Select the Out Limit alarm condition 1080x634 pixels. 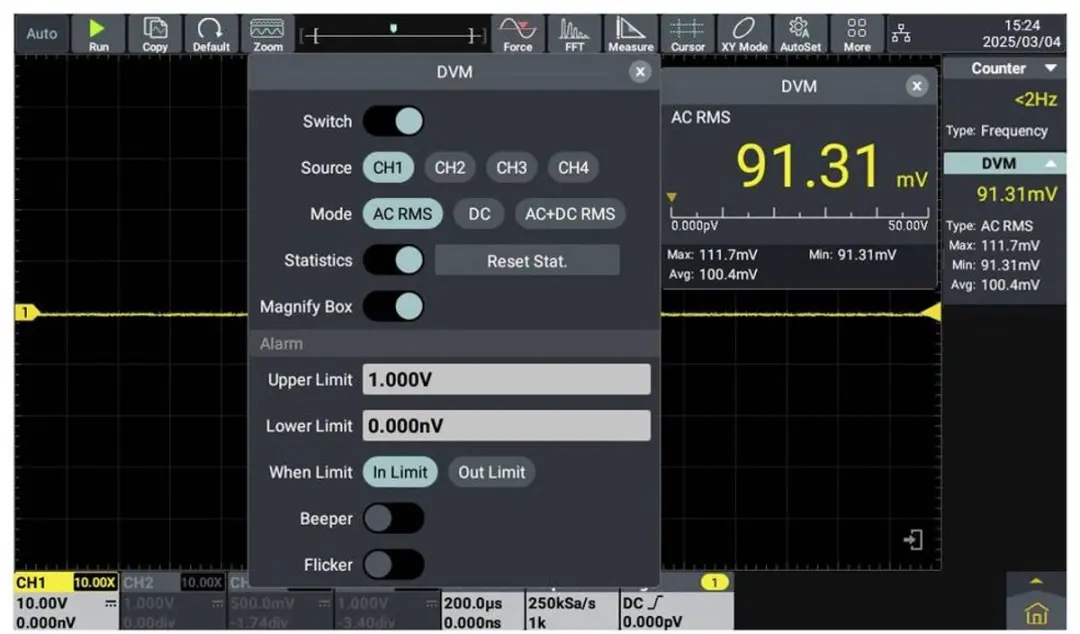(x=492, y=472)
